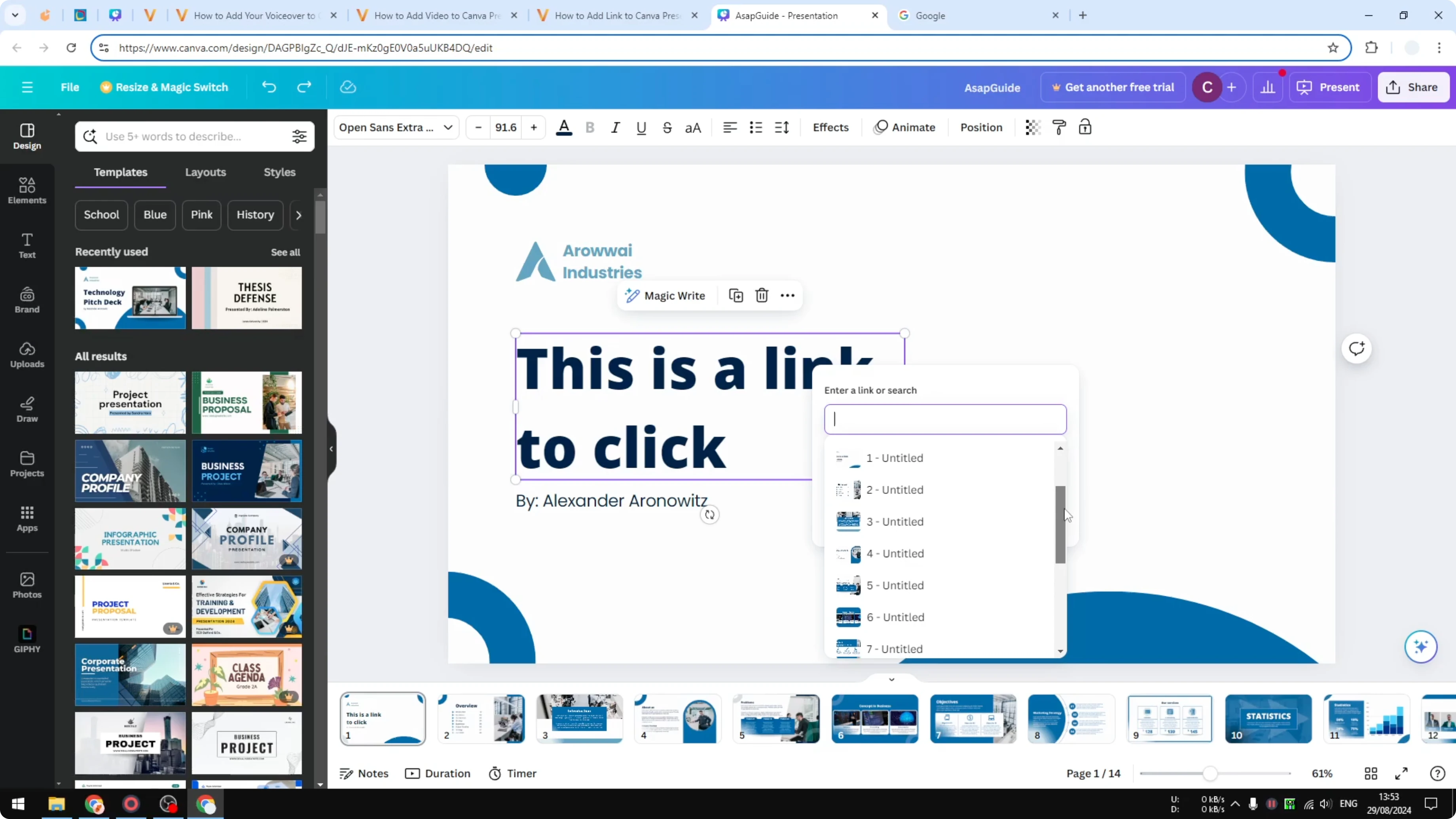Open the hamburger main menu
The image size is (1456, 819).
pyautogui.click(x=27, y=87)
